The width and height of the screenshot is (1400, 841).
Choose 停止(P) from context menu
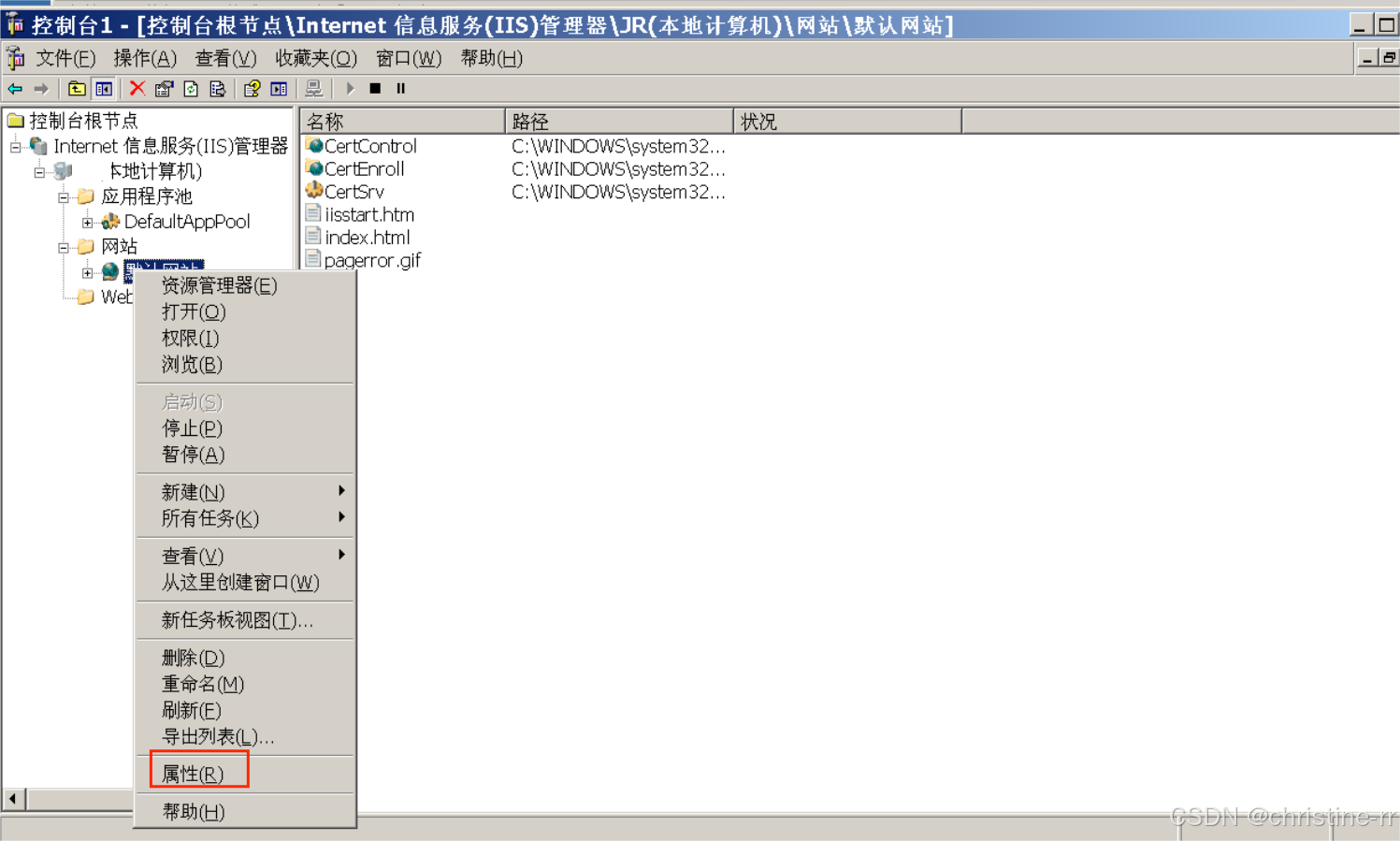(245, 428)
